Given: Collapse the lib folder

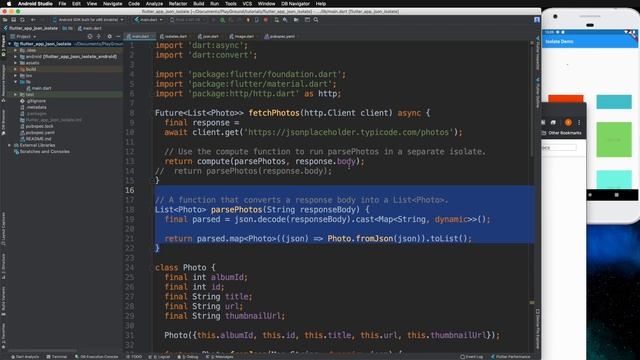Looking at the screenshot, I should [x=16, y=82].
